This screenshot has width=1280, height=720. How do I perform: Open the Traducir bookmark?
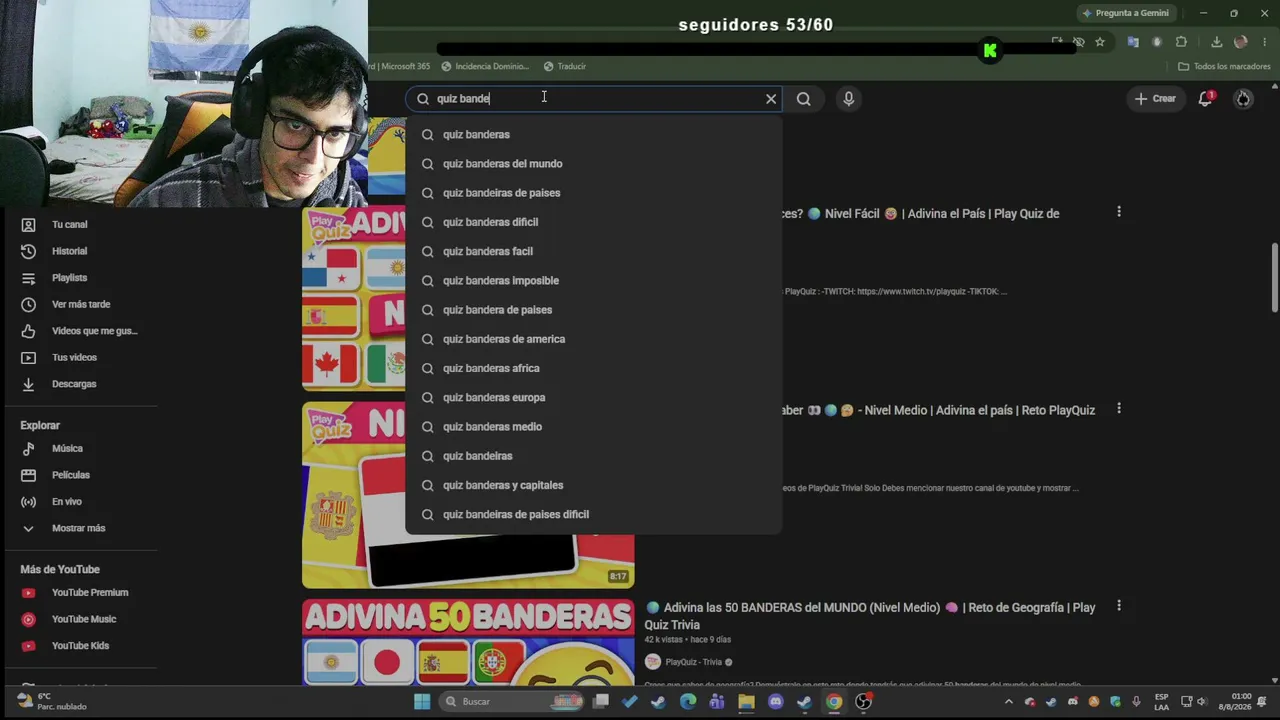click(x=565, y=66)
